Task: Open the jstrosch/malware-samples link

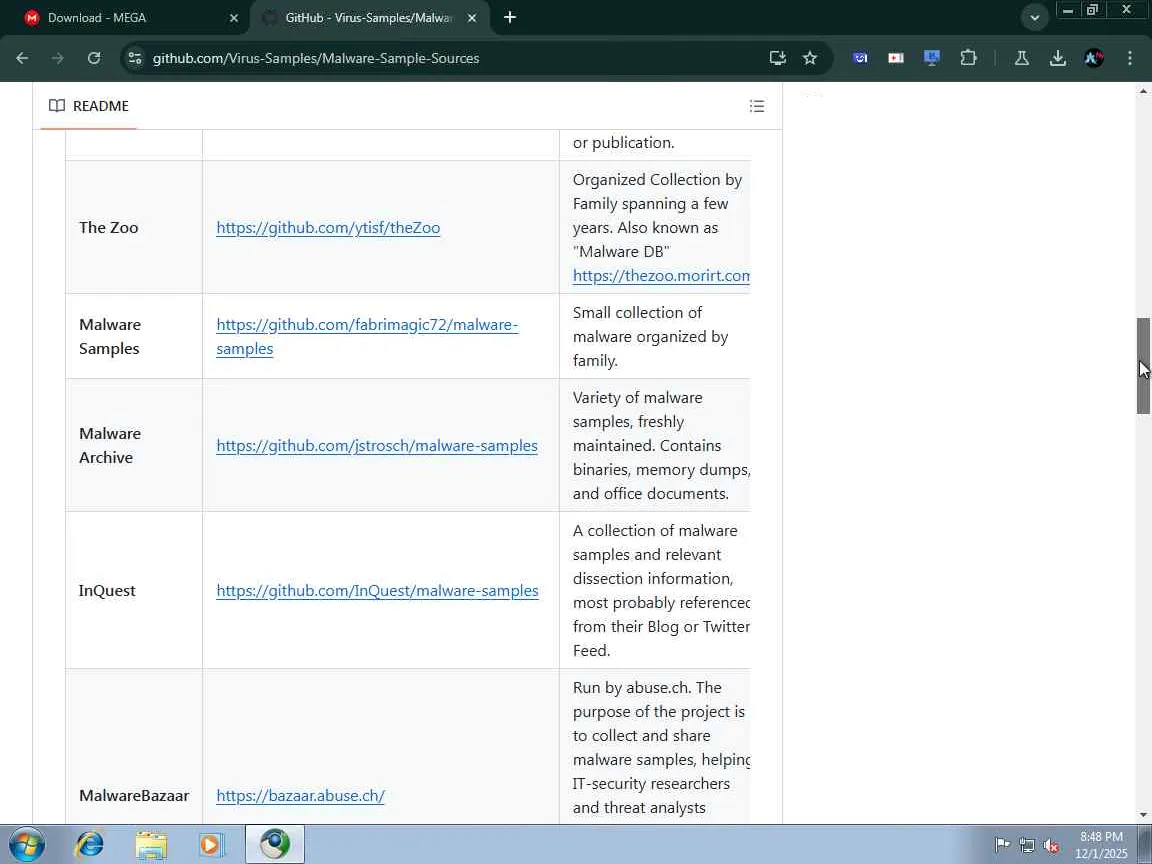Action: pos(377,446)
